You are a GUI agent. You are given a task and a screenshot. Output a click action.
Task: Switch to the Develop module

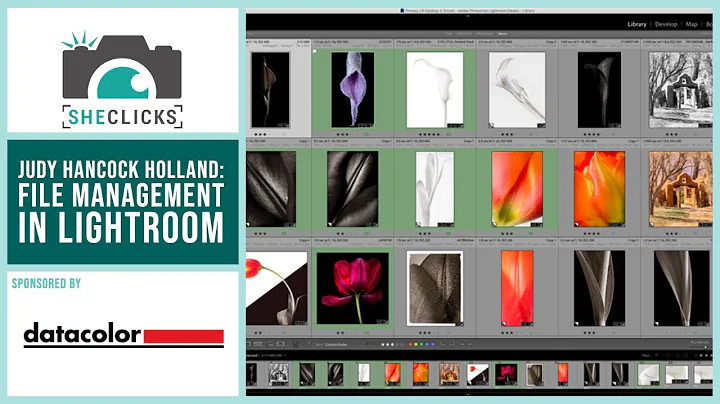pyautogui.click(x=666, y=24)
